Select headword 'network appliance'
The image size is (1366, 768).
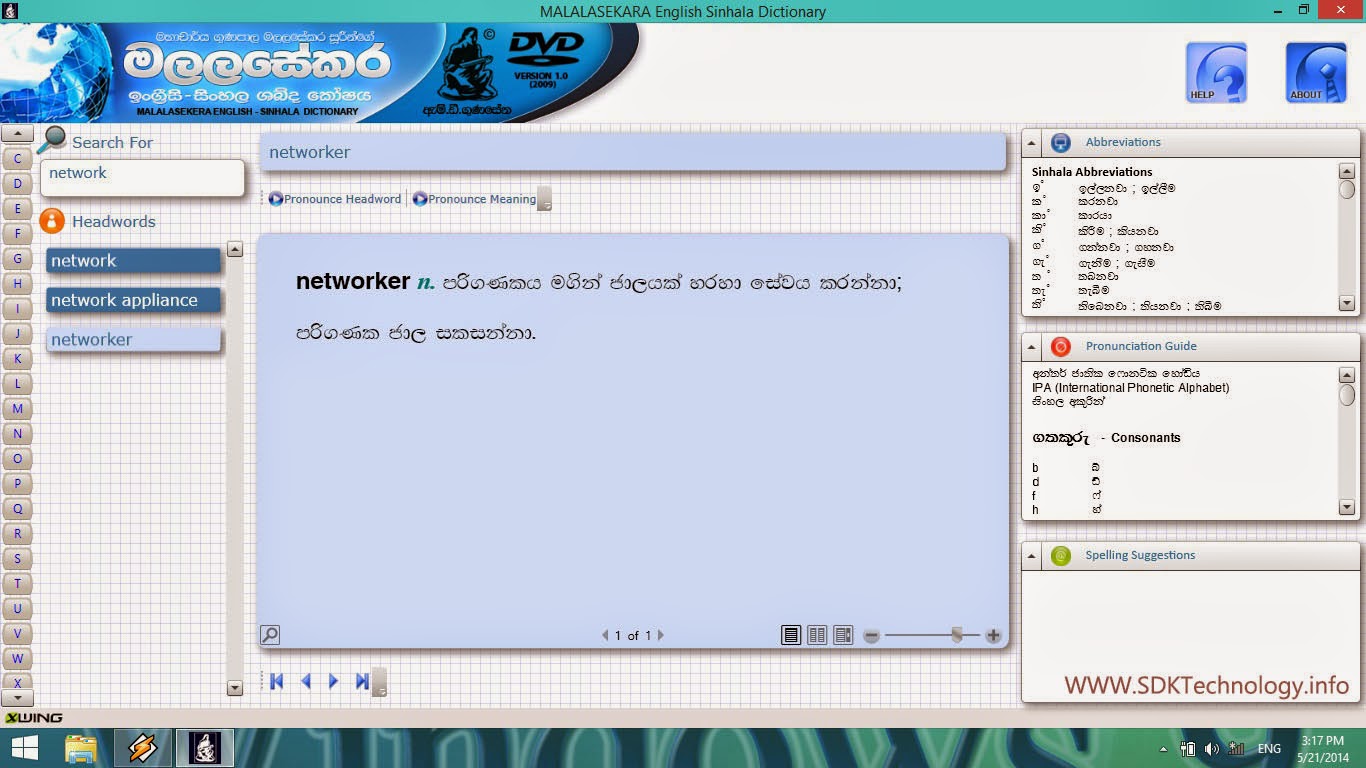click(133, 300)
